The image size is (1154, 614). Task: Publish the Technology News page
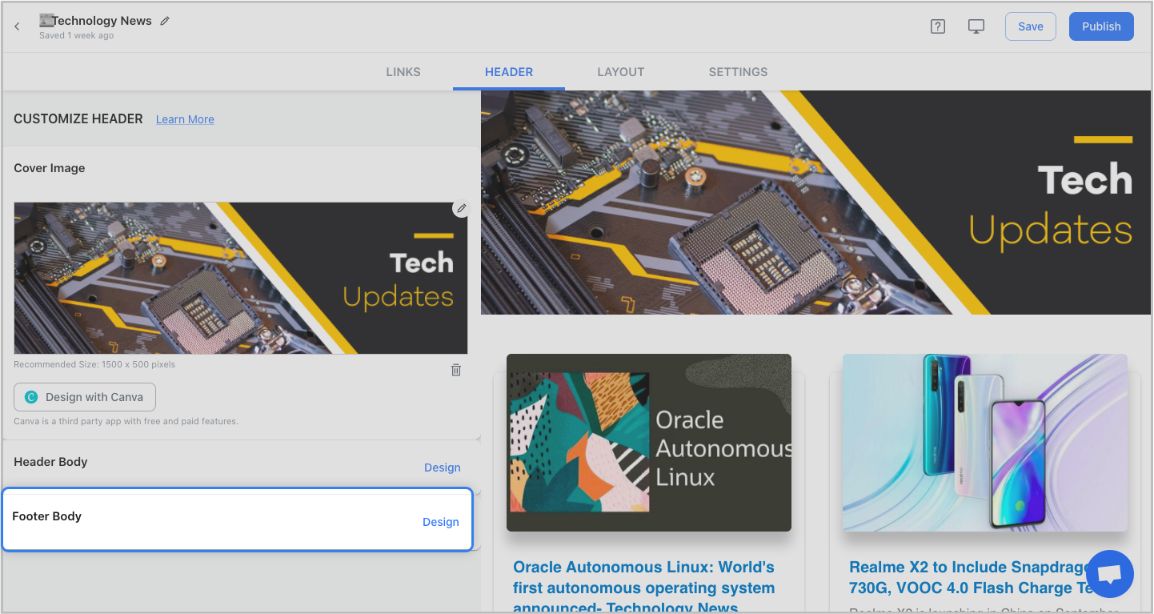pyautogui.click(x=1100, y=27)
